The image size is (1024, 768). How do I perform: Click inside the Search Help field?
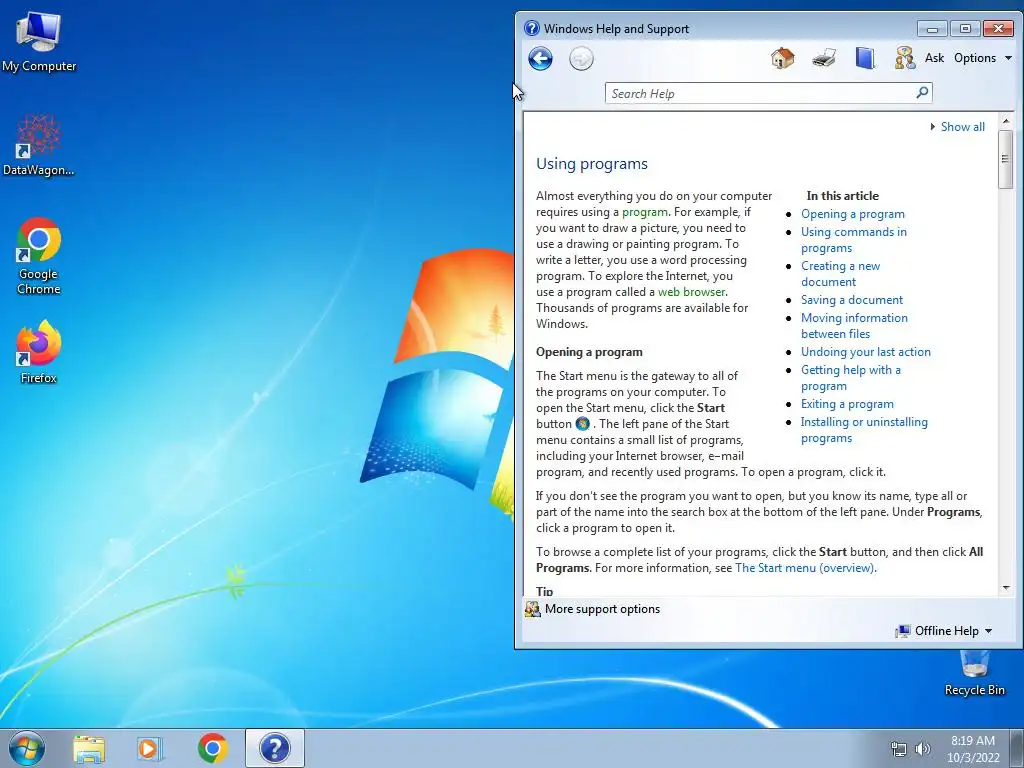click(761, 93)
